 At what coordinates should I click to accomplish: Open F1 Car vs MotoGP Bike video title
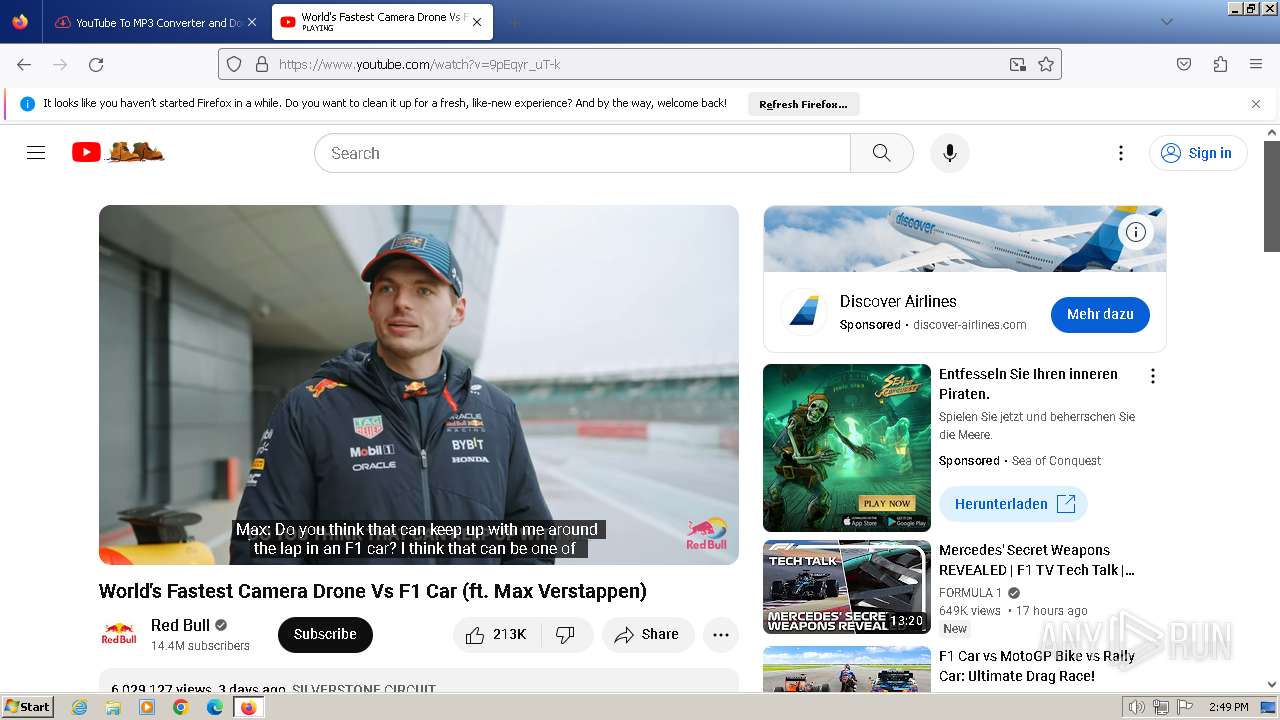[1037, 666]
